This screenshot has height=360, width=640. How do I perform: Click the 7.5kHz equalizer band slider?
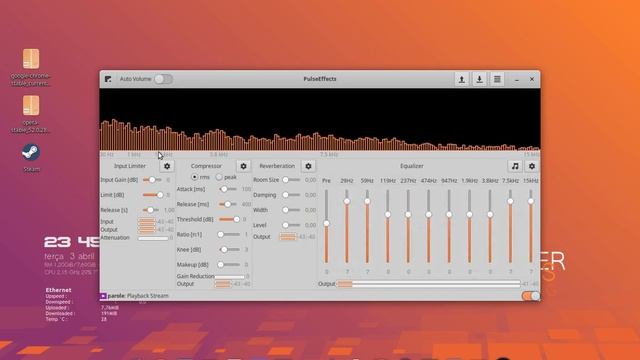(x=510, y=227)
